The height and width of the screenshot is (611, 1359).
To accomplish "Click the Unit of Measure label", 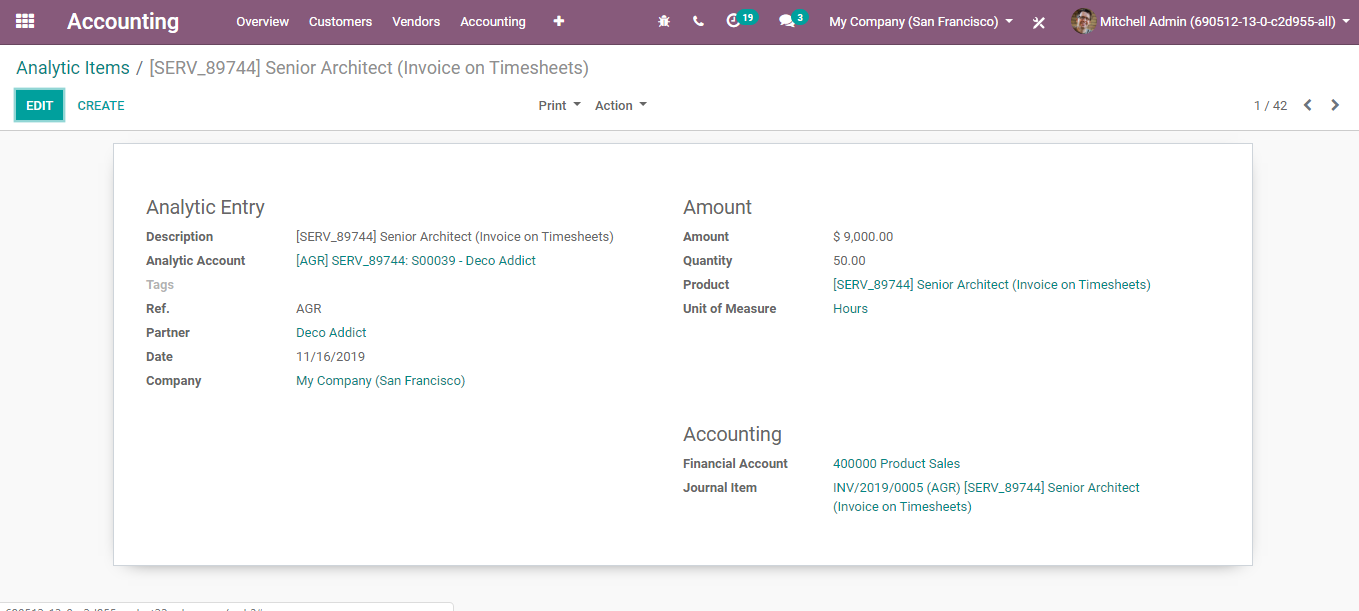I will tap(729, 309).
